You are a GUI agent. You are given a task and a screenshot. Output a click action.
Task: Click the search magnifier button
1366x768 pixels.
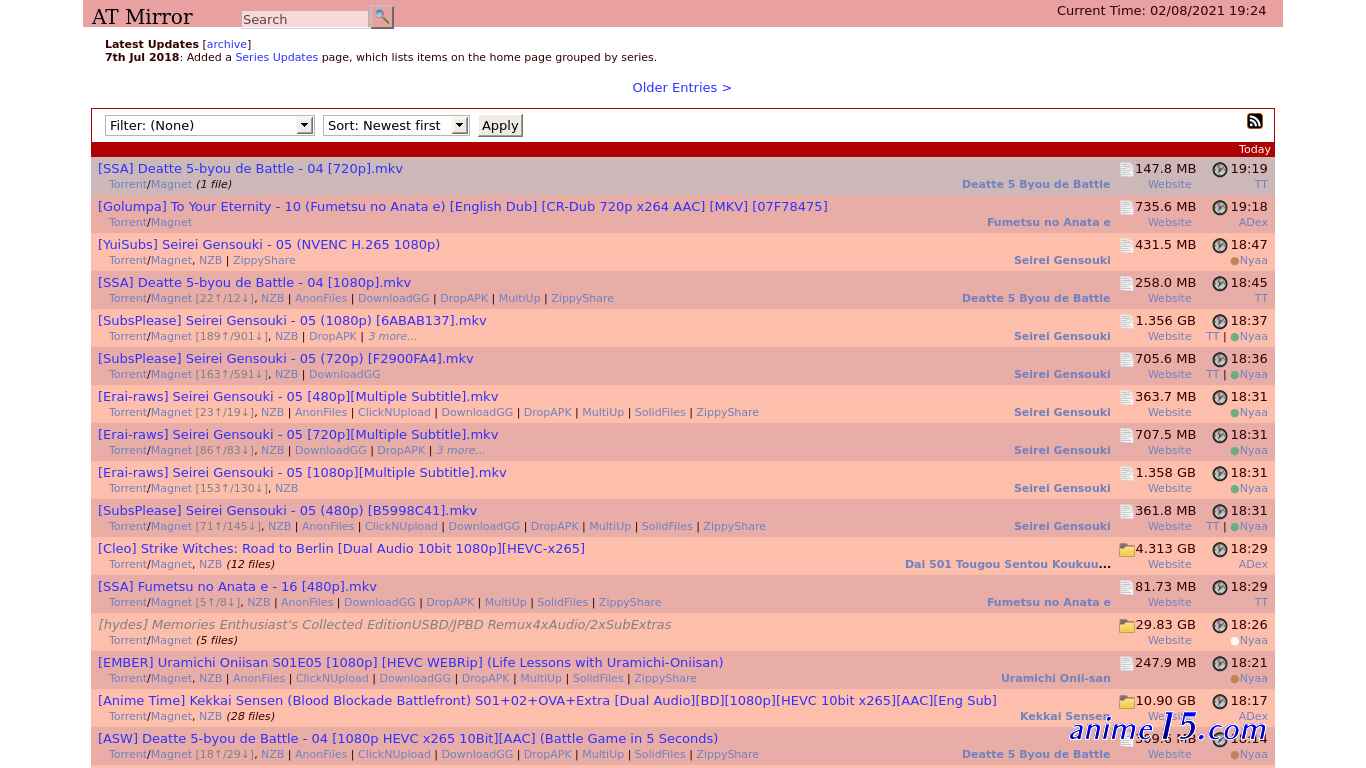(381, 17)
